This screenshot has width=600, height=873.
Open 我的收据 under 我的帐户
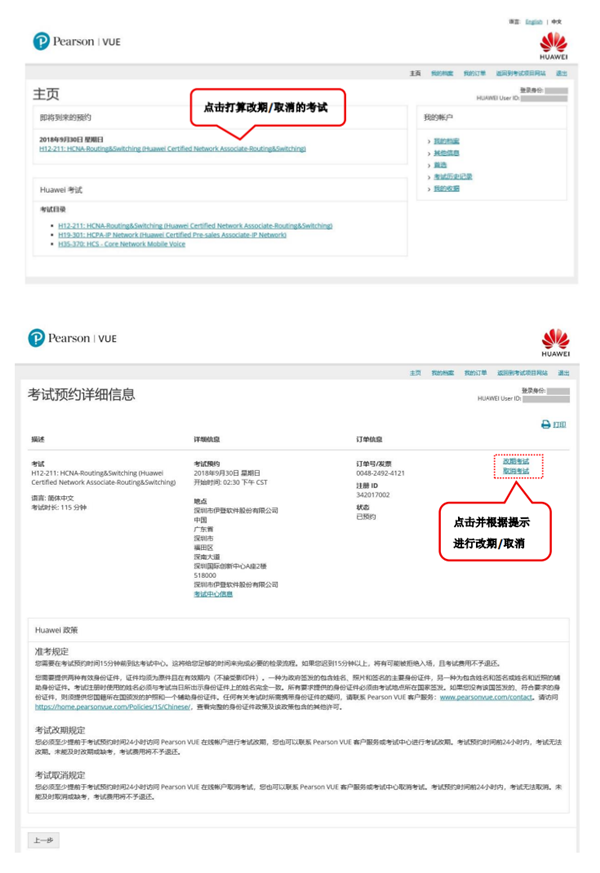coord(446,189)
